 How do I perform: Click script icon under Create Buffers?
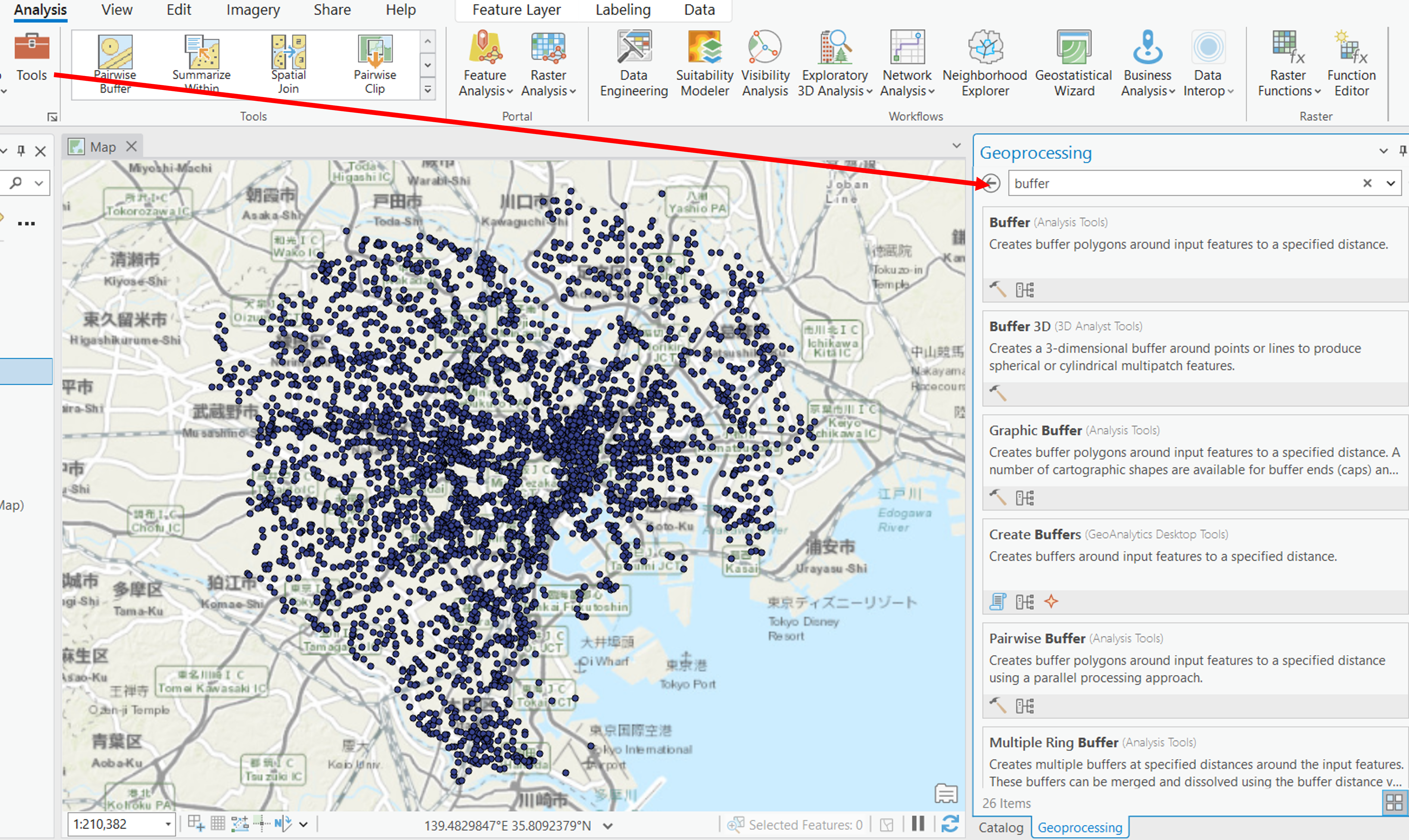(998, 601)
